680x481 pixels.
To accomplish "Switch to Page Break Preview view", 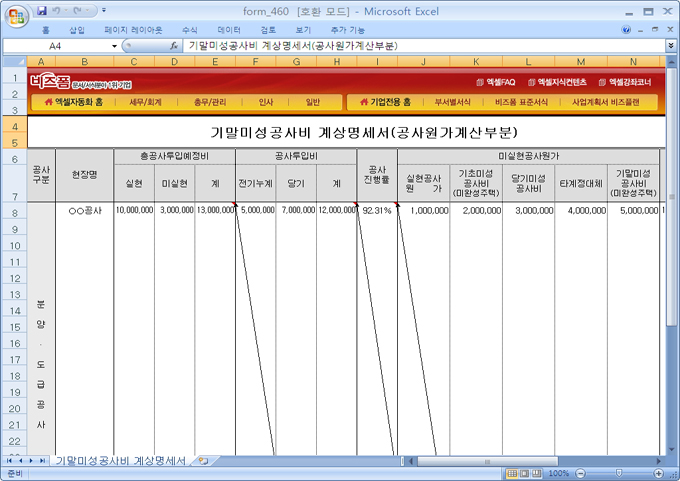I will (x=538, y=473).
